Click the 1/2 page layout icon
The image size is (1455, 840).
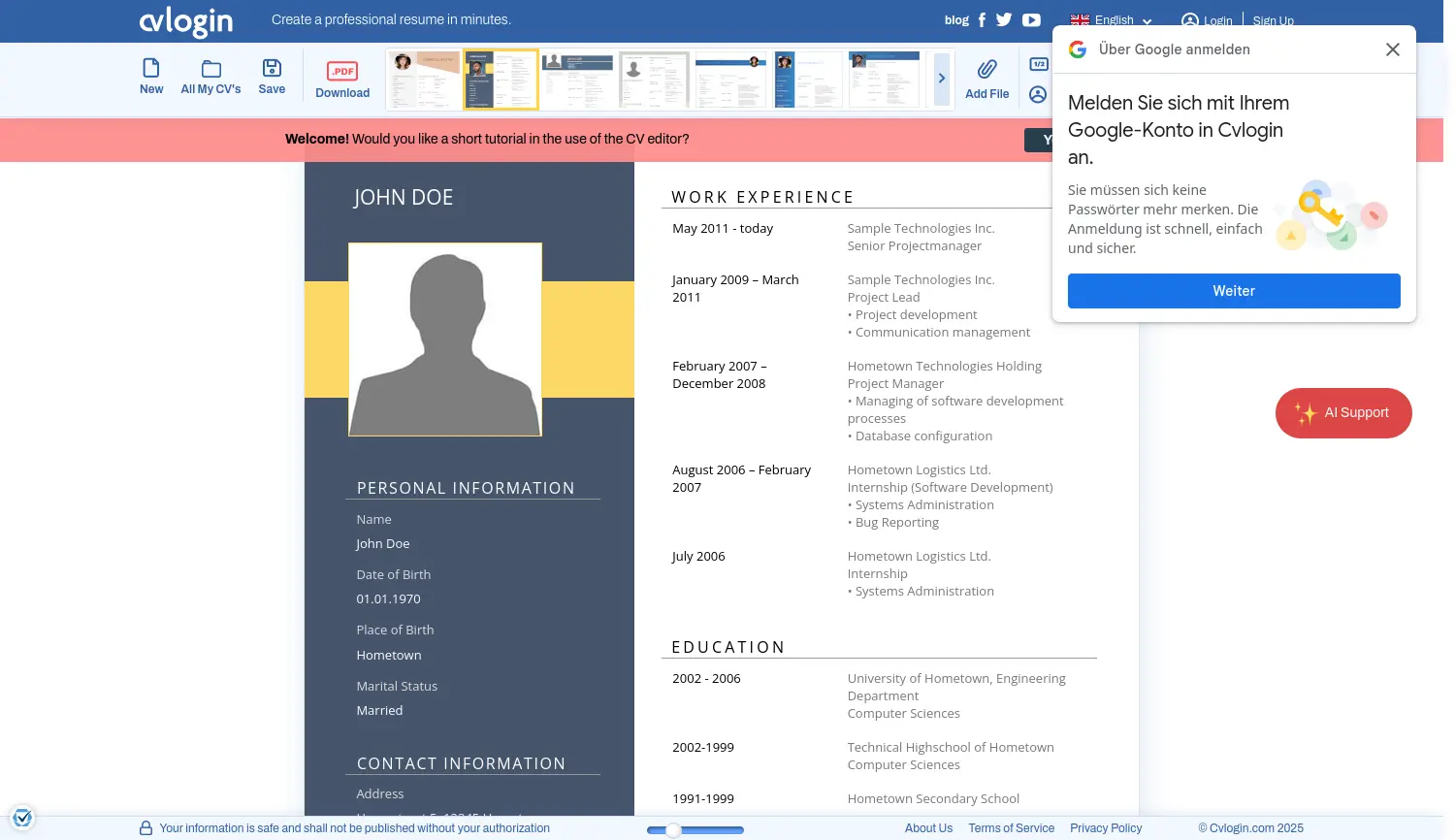tap(1039, 65)
